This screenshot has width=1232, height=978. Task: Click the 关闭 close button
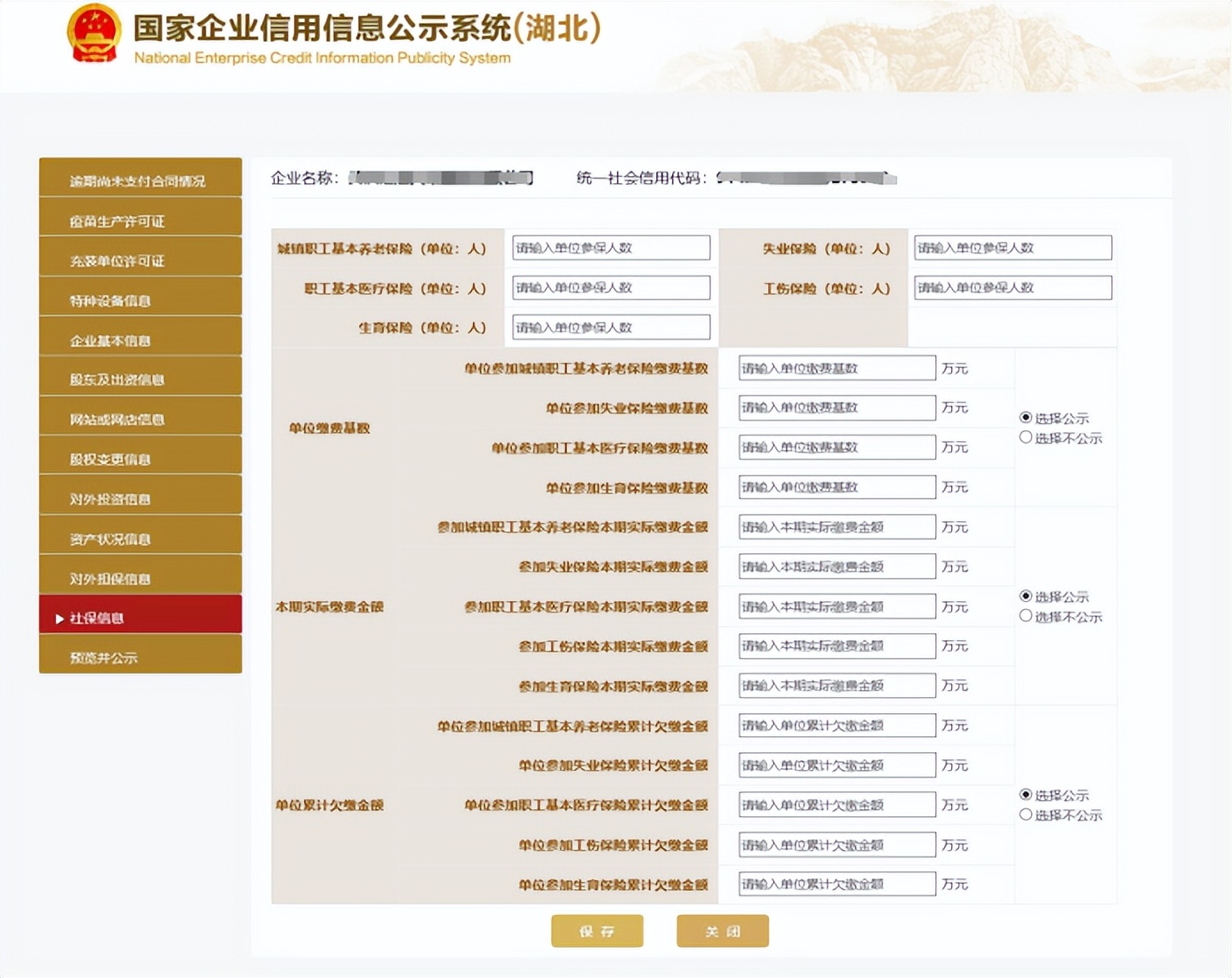click(x=723, y=931)
